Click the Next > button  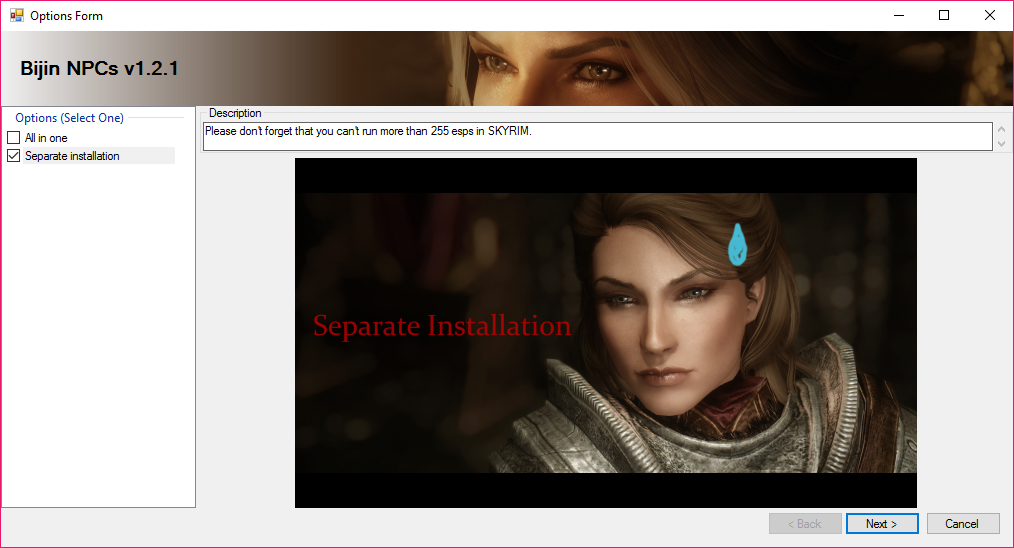coord(881,523)
